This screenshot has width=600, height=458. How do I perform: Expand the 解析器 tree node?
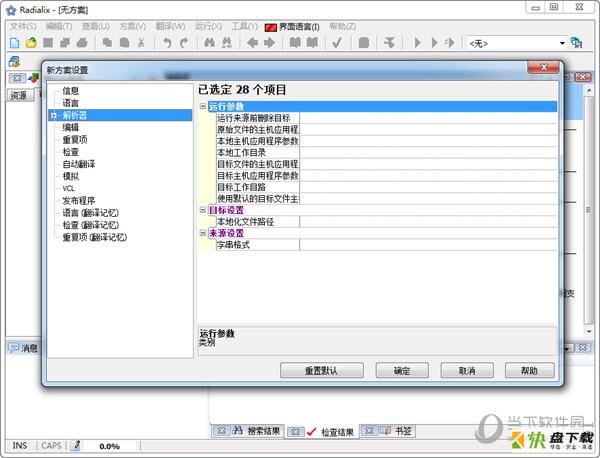coord(54,115)
